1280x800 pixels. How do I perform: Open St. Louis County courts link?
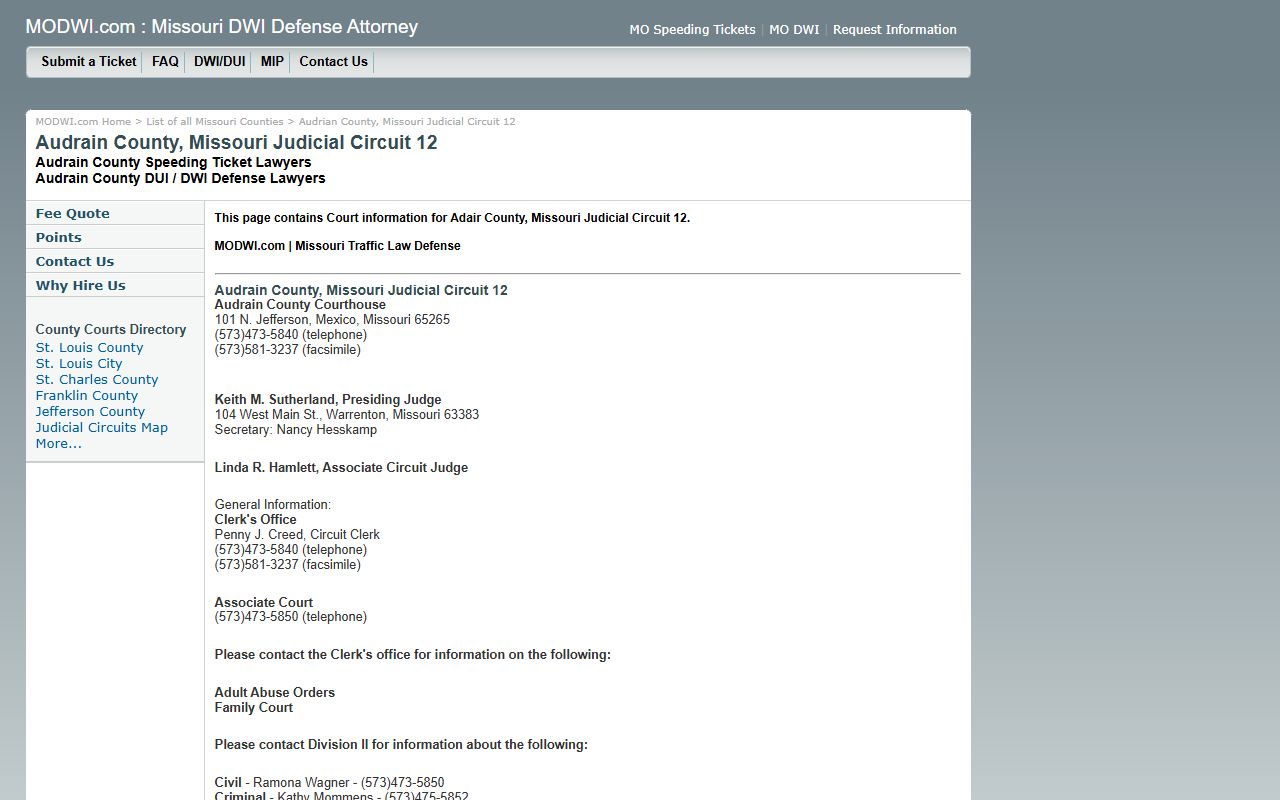89,348
